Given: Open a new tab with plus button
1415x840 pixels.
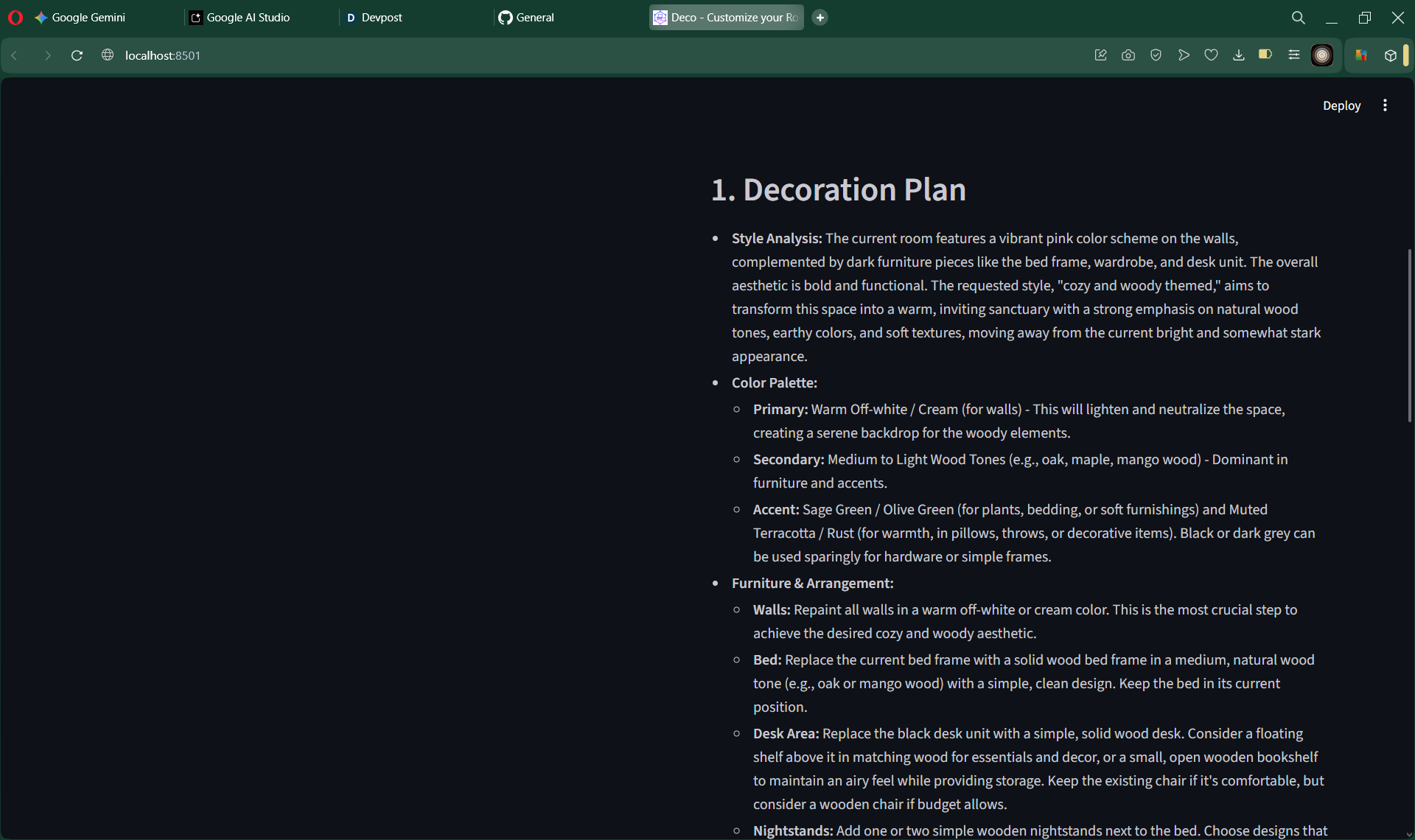Looking at the screenshot, I should coord(820,18).
